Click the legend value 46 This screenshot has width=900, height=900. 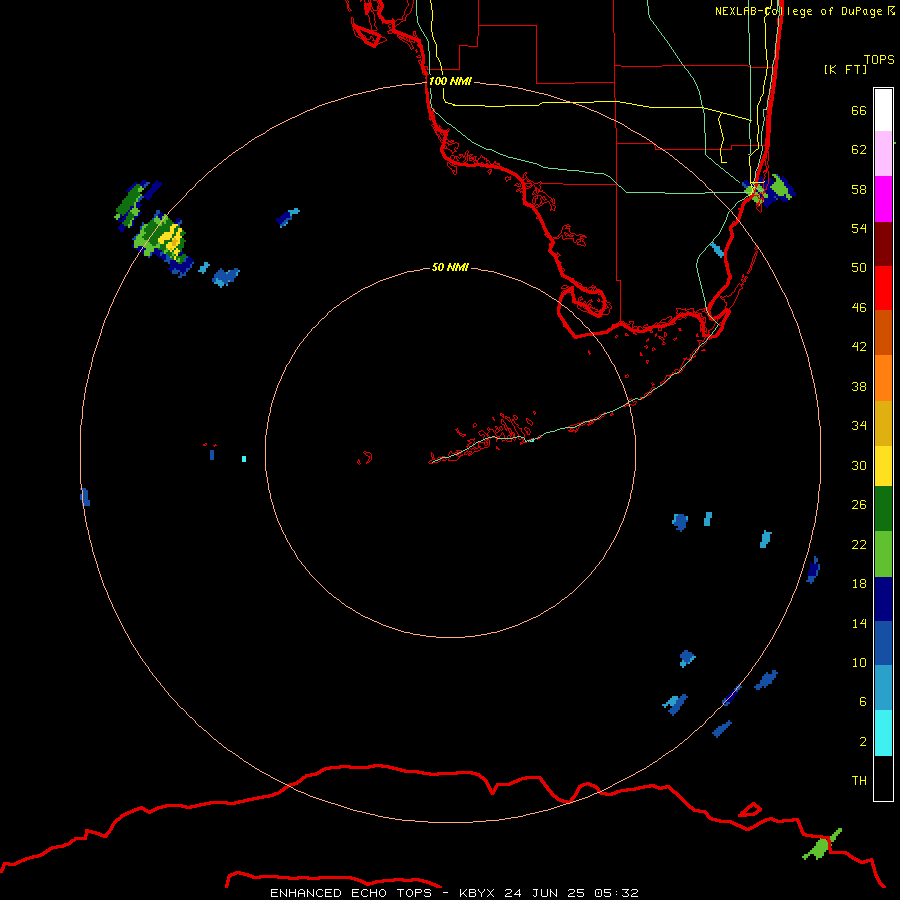click(x=859, y=308)
